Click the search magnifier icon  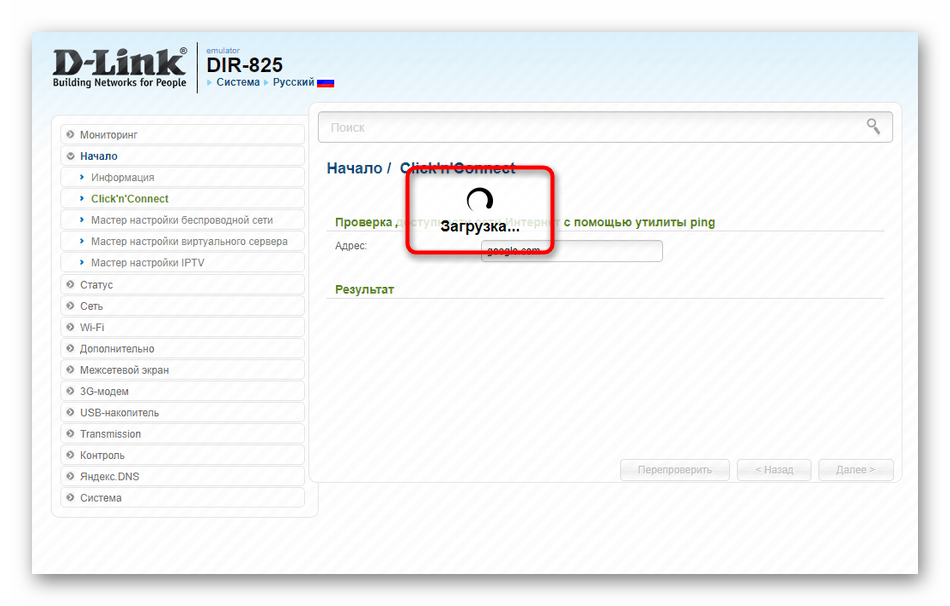tap(873, 127)
